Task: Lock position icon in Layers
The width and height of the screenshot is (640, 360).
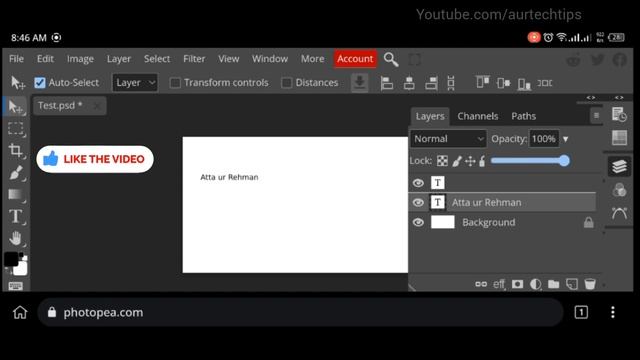Action: pos(470,161)
